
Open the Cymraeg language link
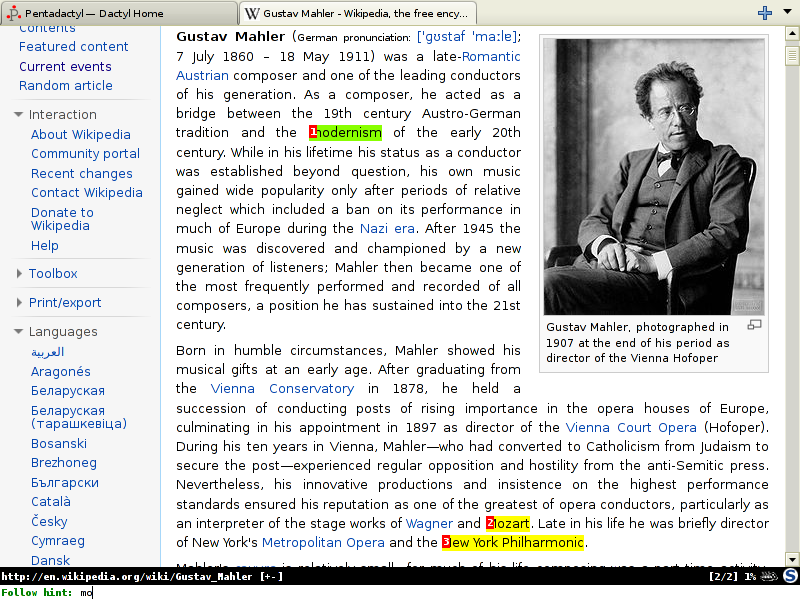pos(58,541)
